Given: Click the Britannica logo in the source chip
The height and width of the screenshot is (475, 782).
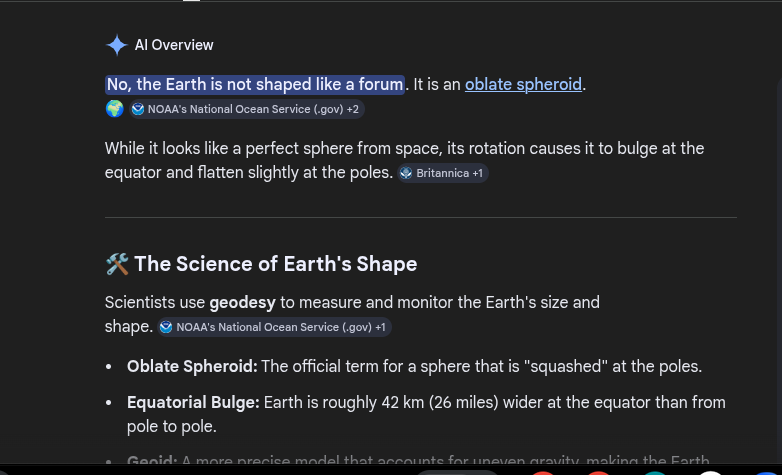Looking at the screenshot, I should click(x=406, y=173).
